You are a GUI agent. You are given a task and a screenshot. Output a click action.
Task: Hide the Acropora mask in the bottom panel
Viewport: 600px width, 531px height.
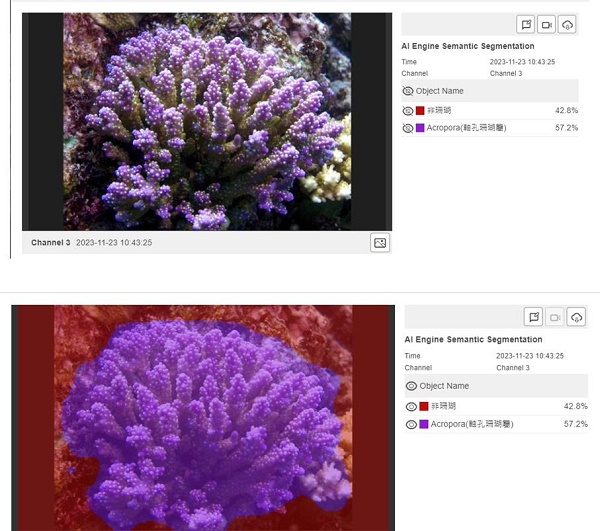(x=411, y=424)
